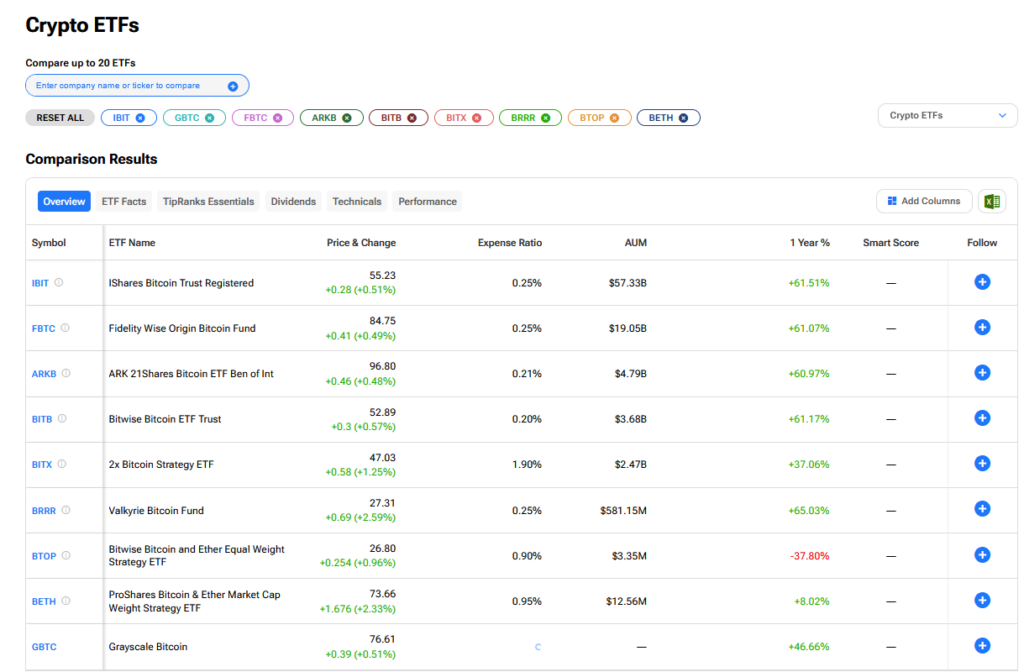This screenshot has height=672, width=1024.
Task: Show info icon next to IBIT symbol
Action: [59, 283]
